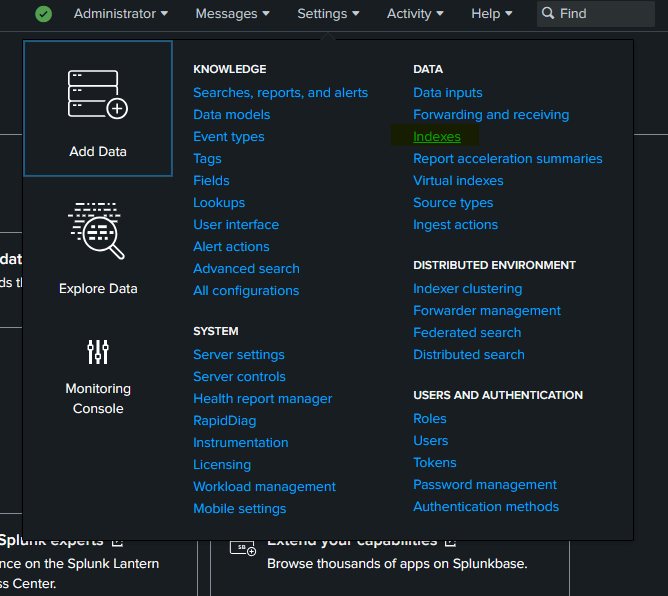Expand the Administrator dropdown
Viewport: 668px width, 596px height.
pos(121,14)
